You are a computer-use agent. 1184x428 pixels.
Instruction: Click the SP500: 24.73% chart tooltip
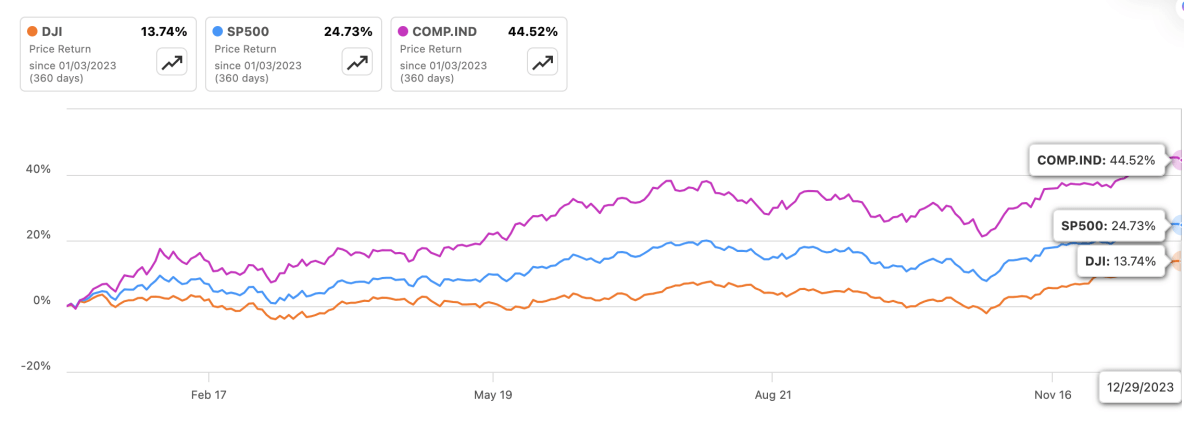[x=1108, y=227]
